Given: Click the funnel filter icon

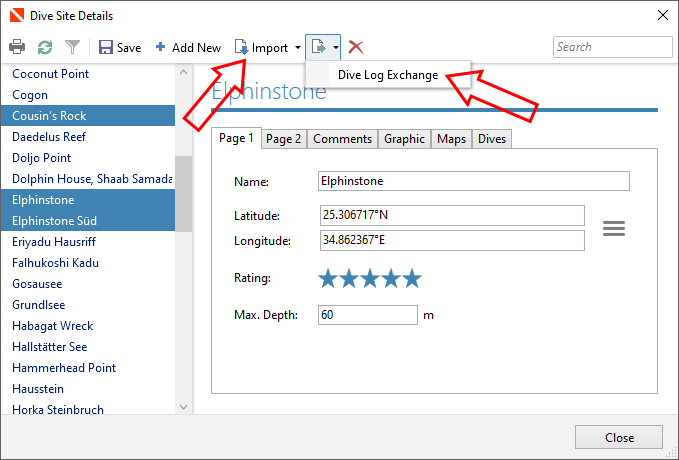Looking at the screenshot, I should pyautogui.click(x=72, y=47).
